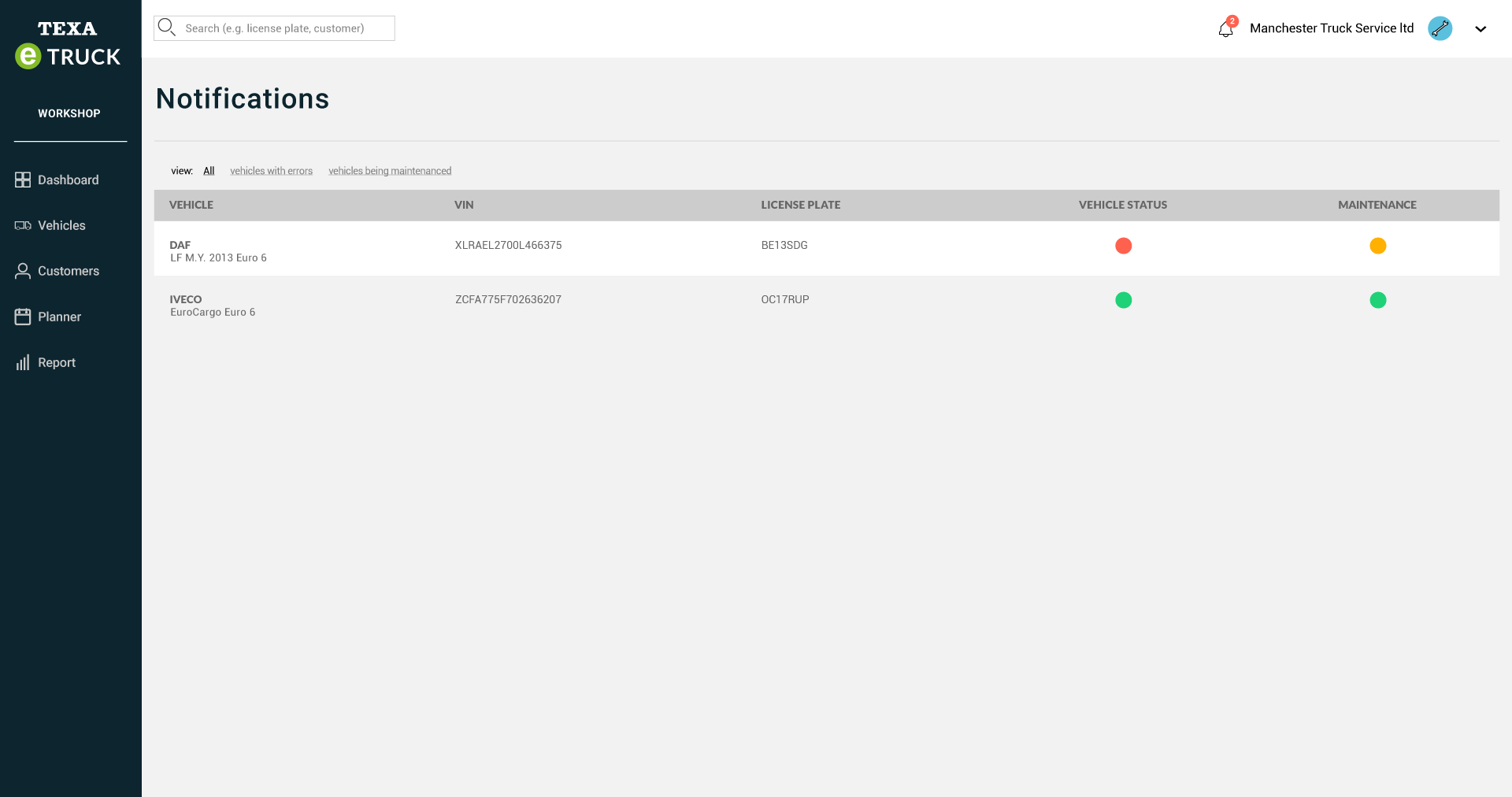Expand the account dropdown chevron
The height and width of the screenshot is (797, 1512).
pyautogui.click(x=1480, y=29)
